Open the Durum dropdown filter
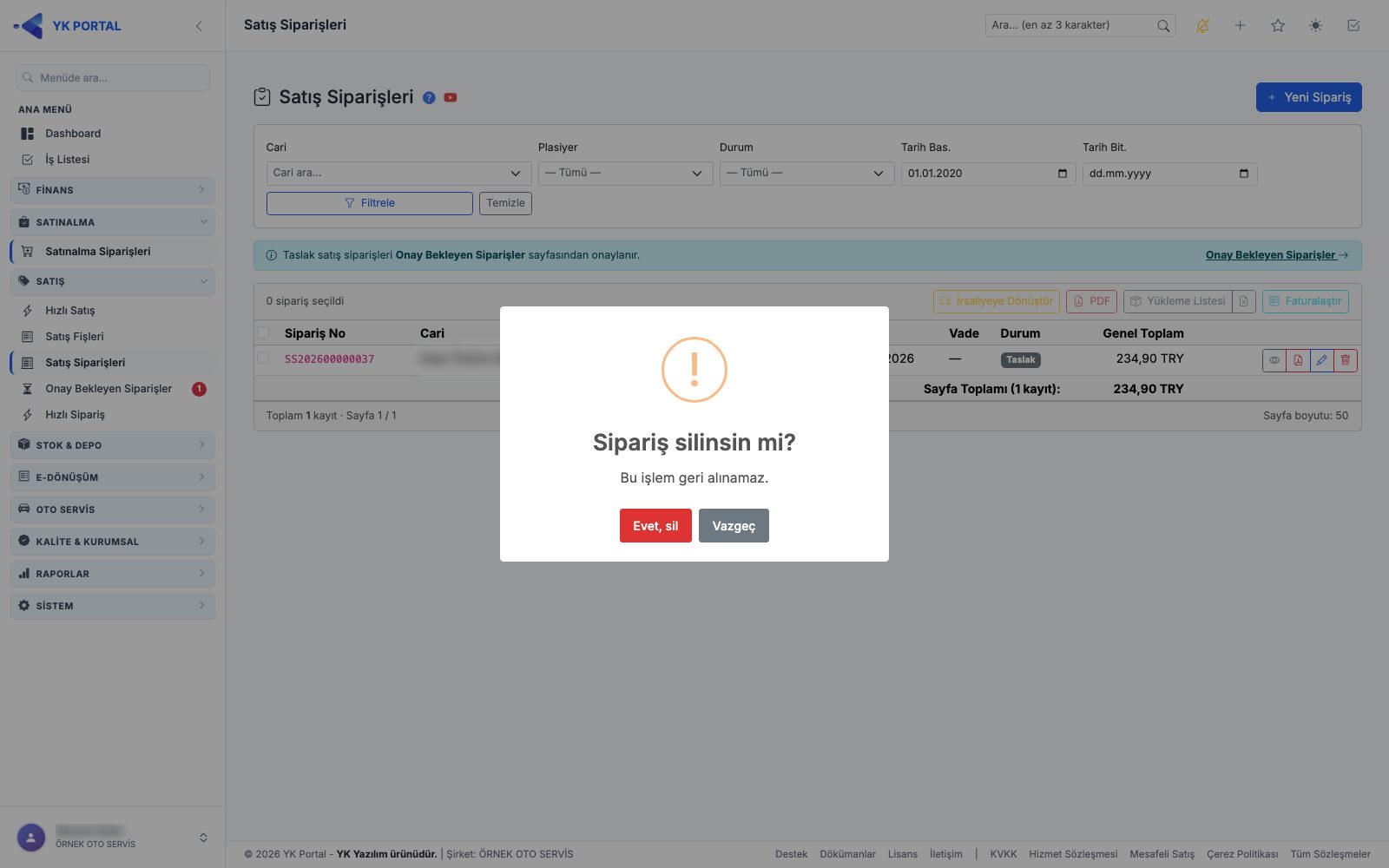 (x=806, y=174)
